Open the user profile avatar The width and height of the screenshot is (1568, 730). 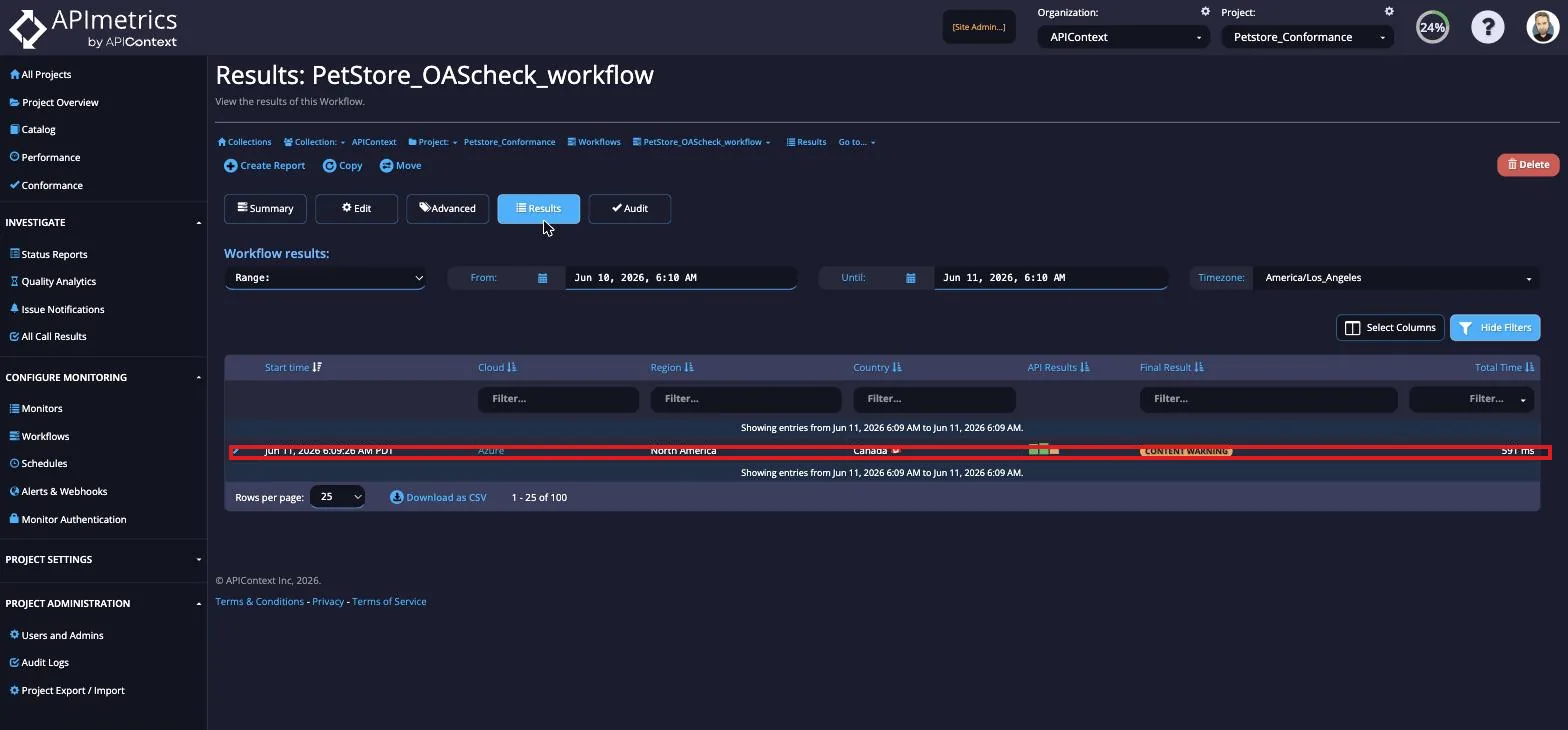pyautogui.click(x=1543, y=27)
